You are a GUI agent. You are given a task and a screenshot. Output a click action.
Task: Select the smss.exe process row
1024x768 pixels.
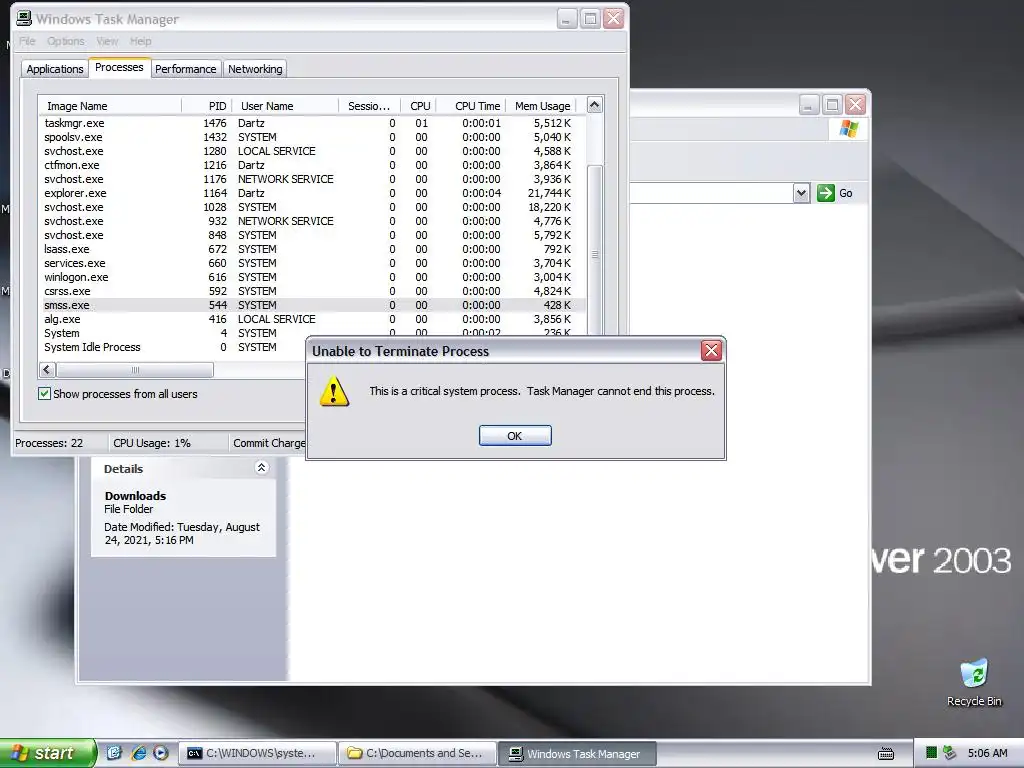pos(311,305)
